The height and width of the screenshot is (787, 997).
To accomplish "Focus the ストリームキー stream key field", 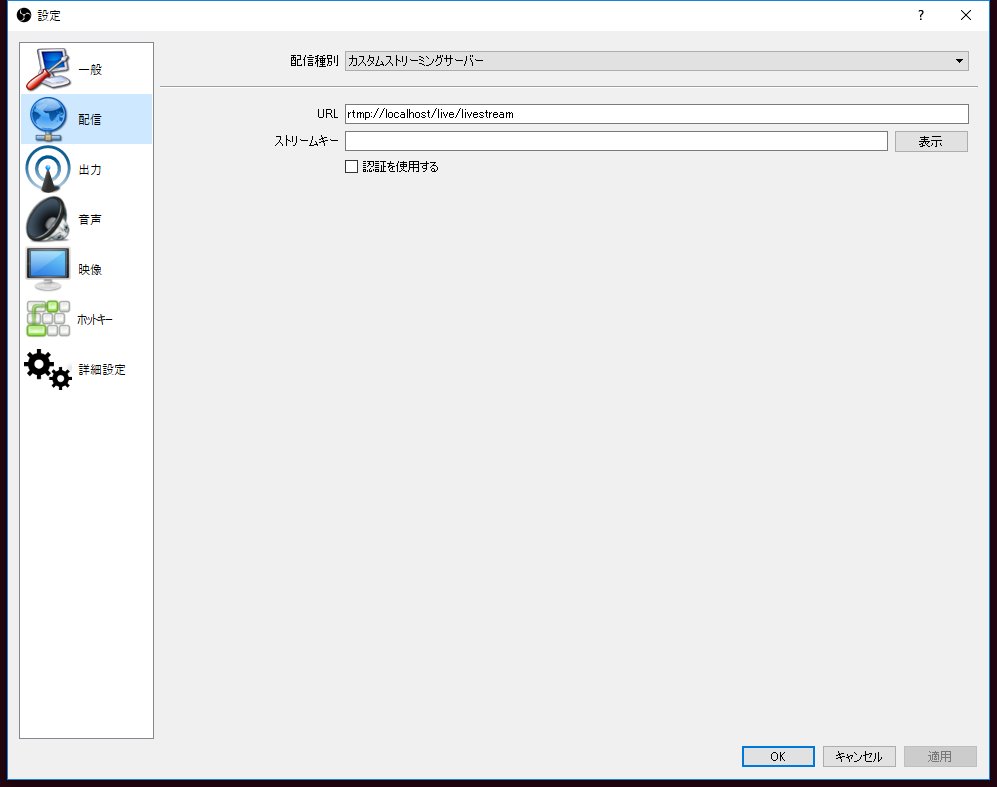I will 616,140.
